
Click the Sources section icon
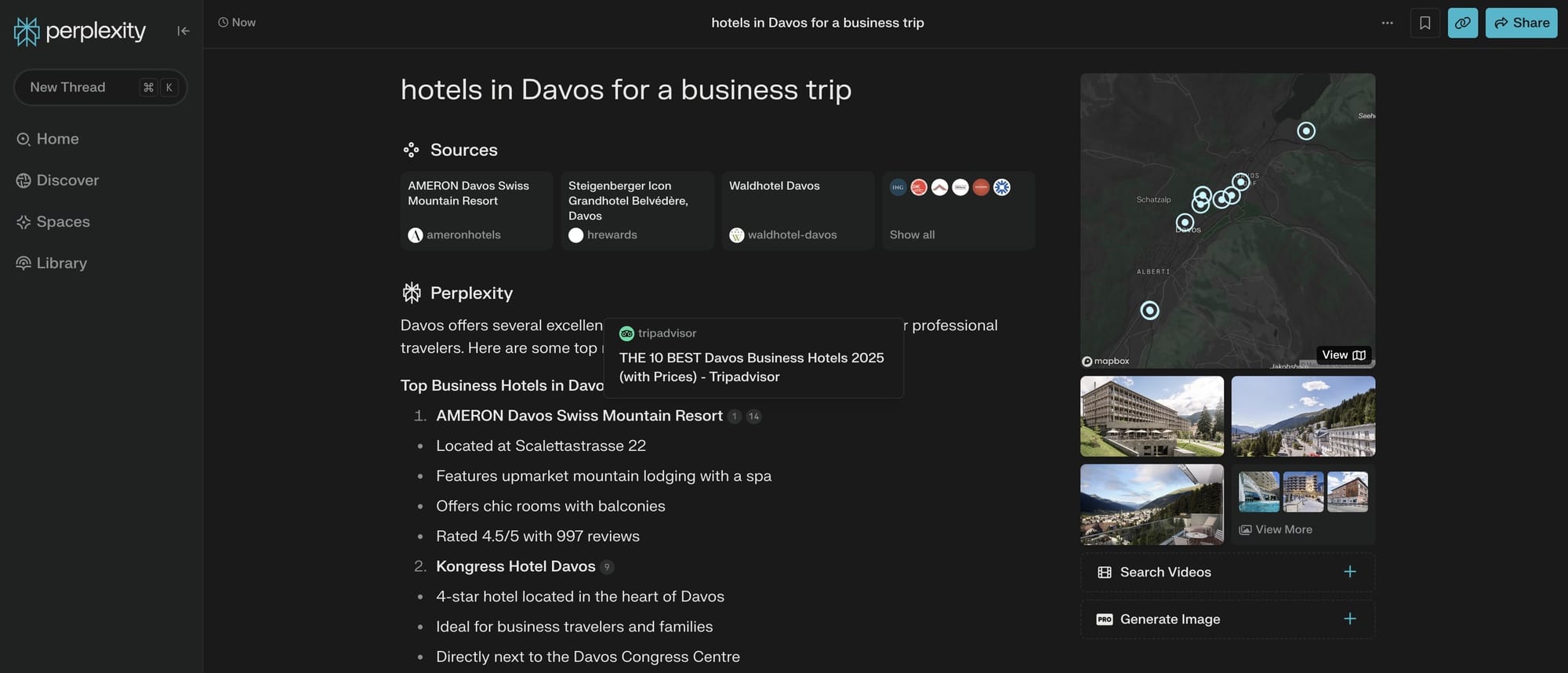(411, 150)
